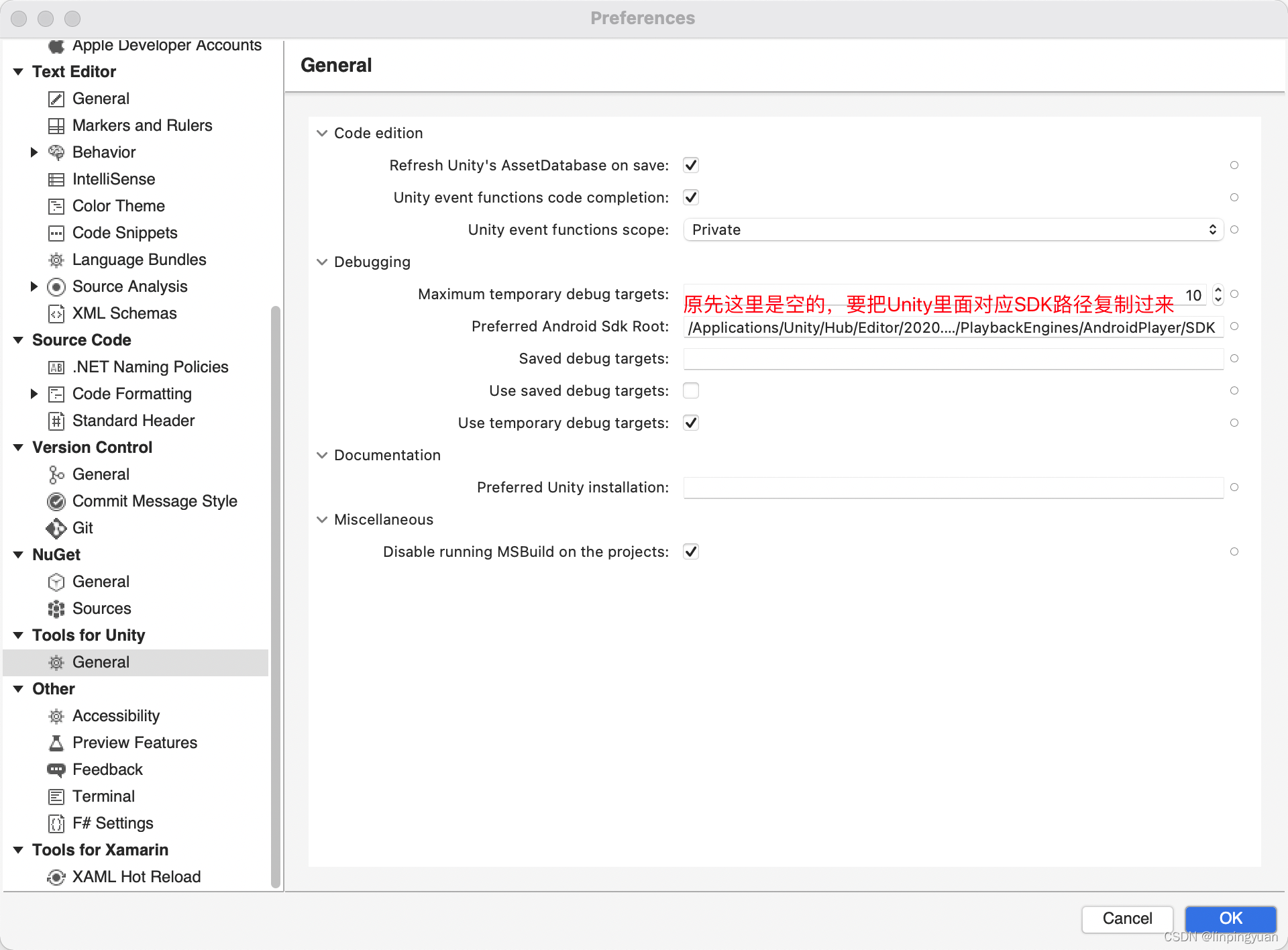Select IntelliSense in Text Editor section
Image resolution: width=1288 pixels, height=950 pixels.
point(113,179)
